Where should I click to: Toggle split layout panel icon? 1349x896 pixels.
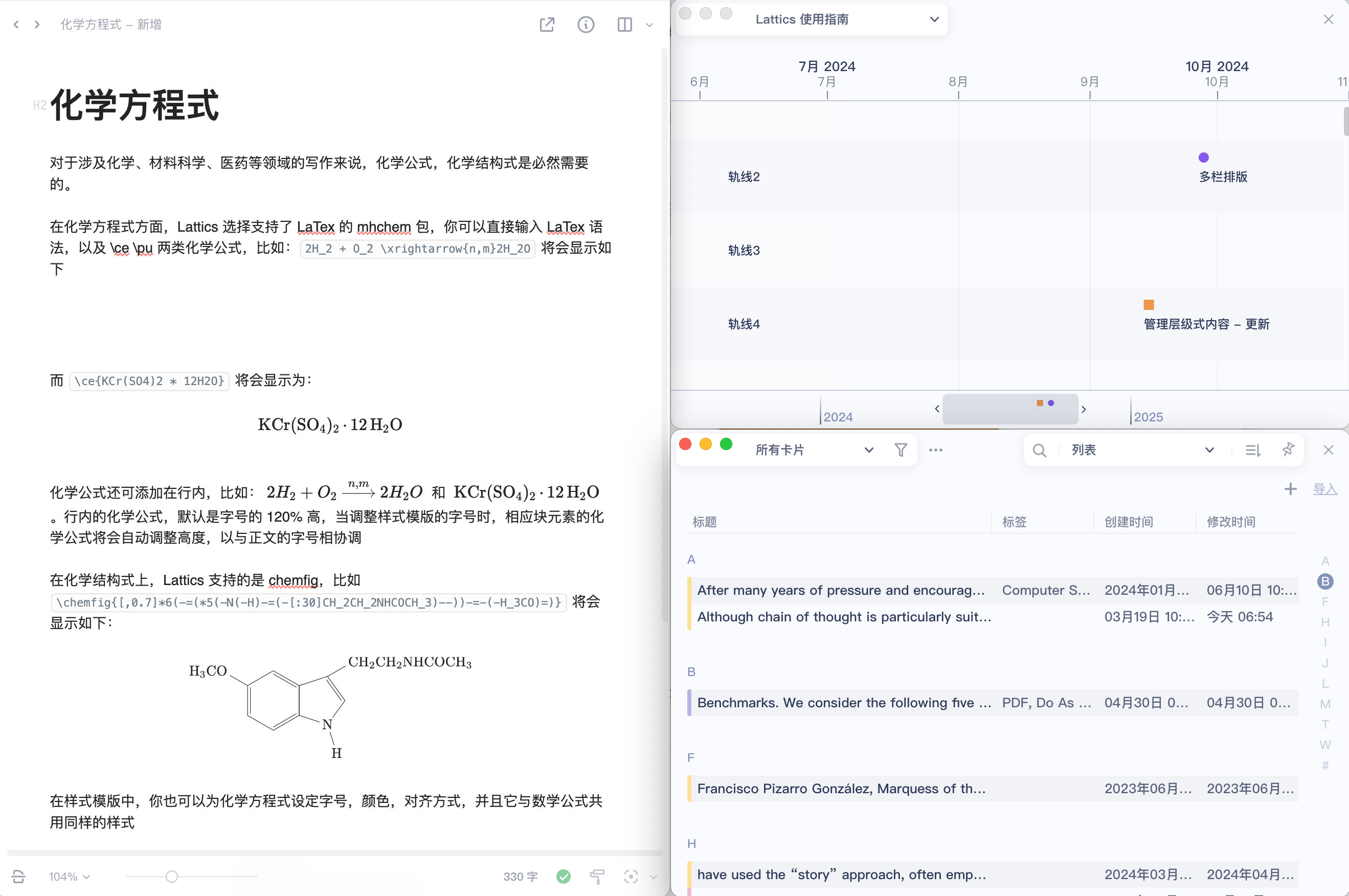624,25
